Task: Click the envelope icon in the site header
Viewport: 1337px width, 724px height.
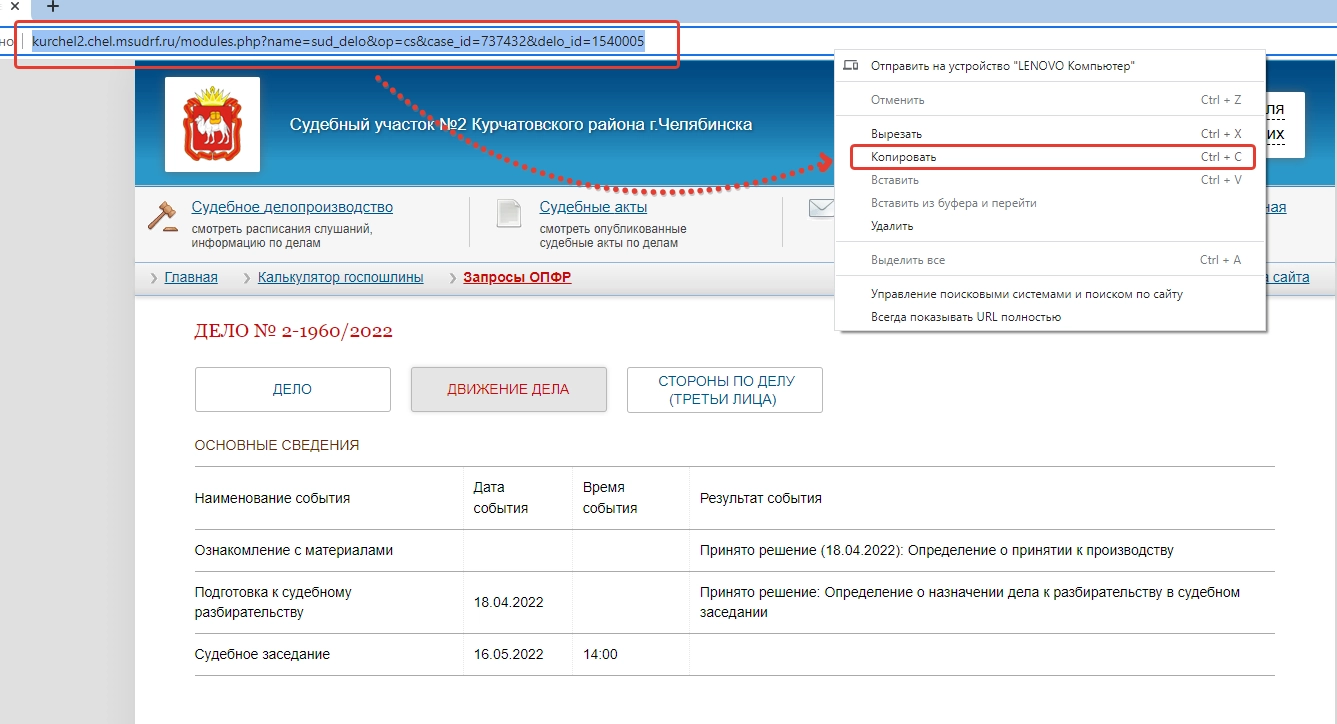Action: click(821, 209)
